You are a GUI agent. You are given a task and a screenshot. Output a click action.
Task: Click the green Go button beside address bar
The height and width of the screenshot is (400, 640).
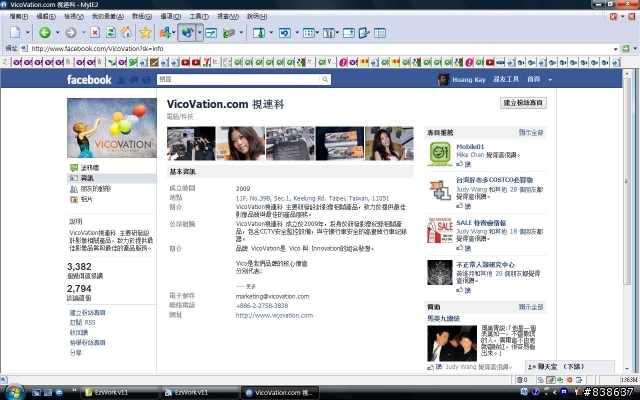[x=626, y=49]
